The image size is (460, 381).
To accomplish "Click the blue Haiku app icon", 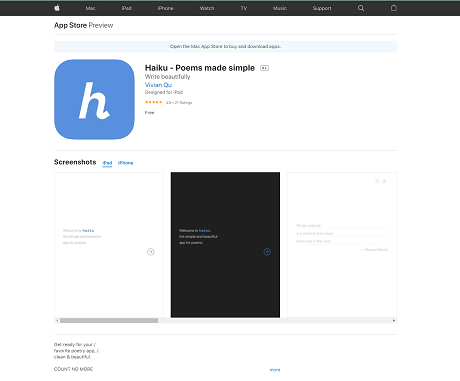I will point(94,99).
